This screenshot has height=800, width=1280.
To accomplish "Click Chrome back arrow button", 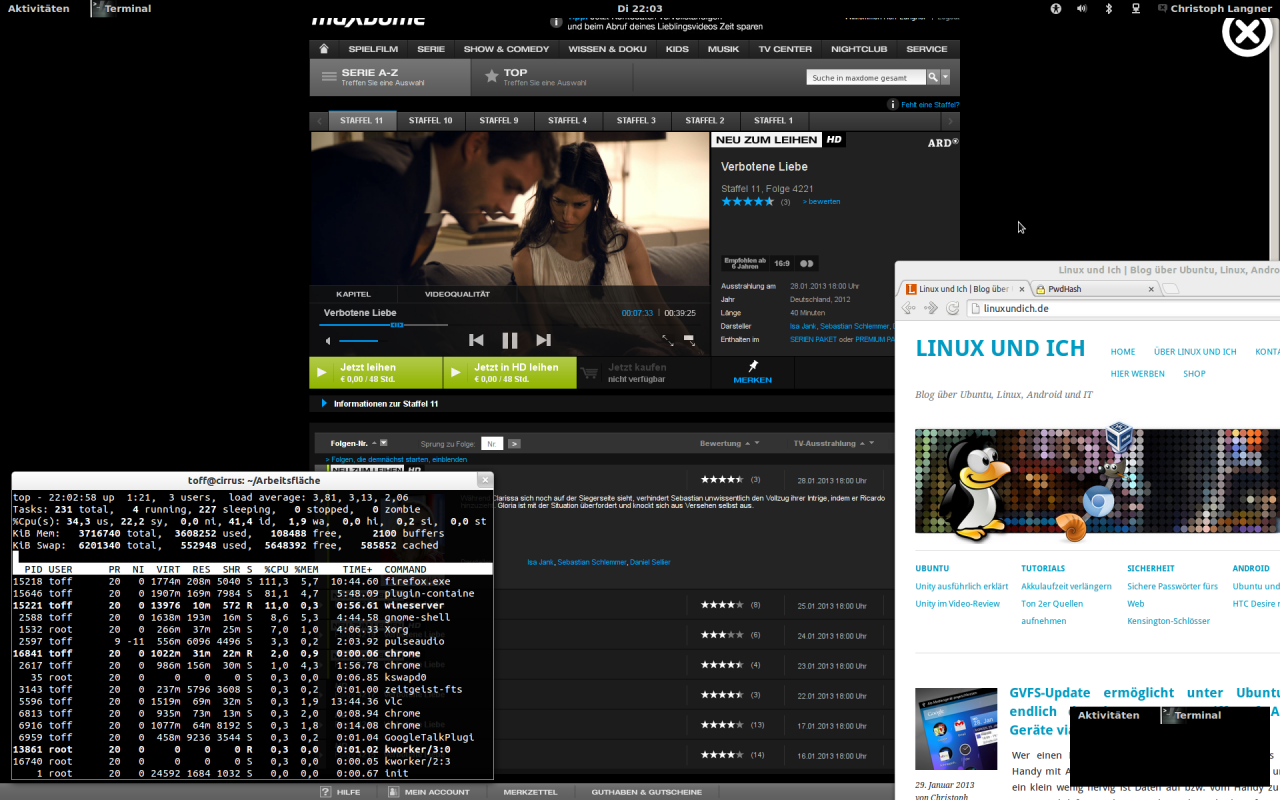I will pos(909,308).
